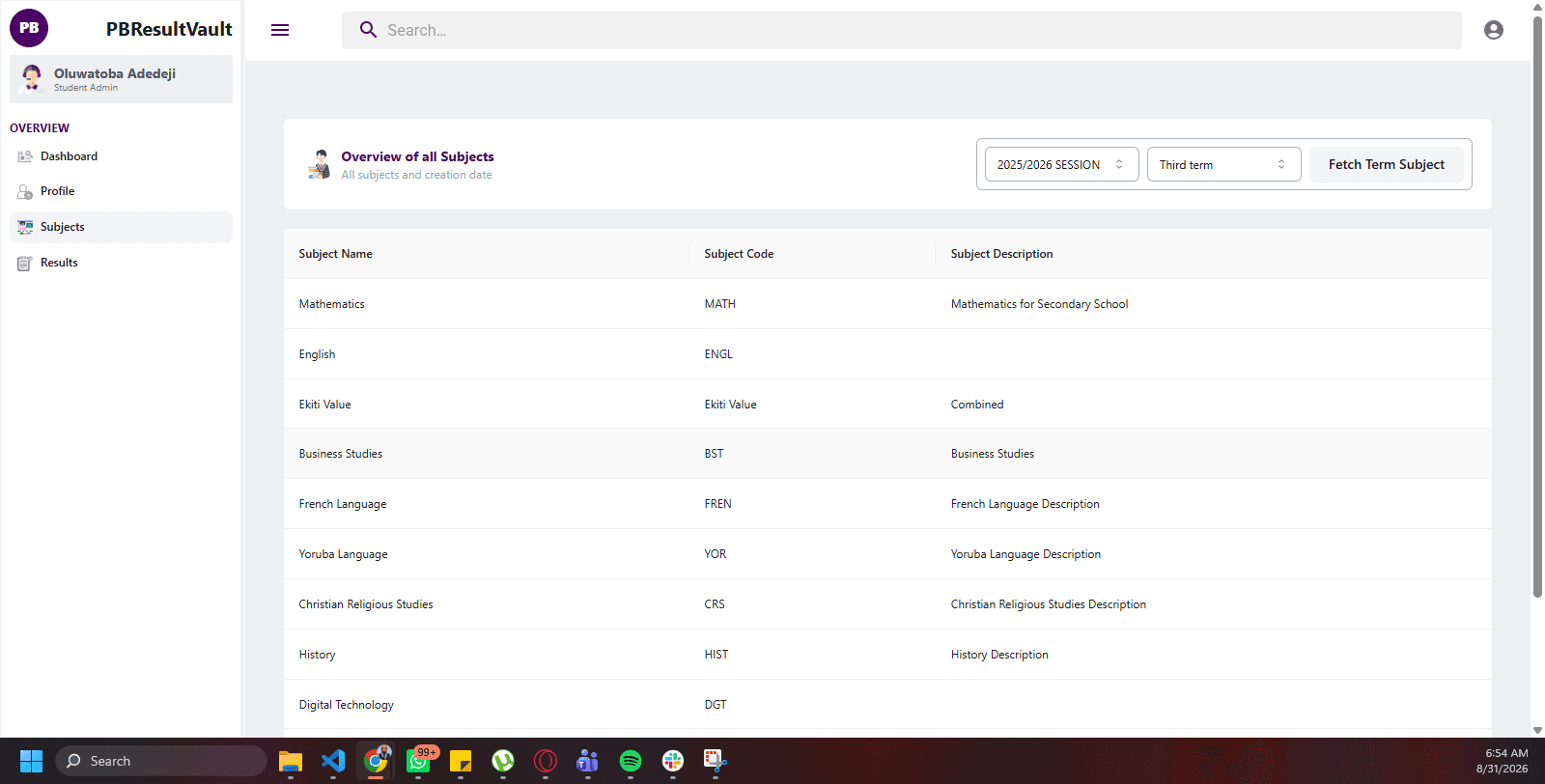Image resolution: width=1545 pixels, height=784 pixels.
Task: Open Dashboard in the sidebar
Action: 121,156
